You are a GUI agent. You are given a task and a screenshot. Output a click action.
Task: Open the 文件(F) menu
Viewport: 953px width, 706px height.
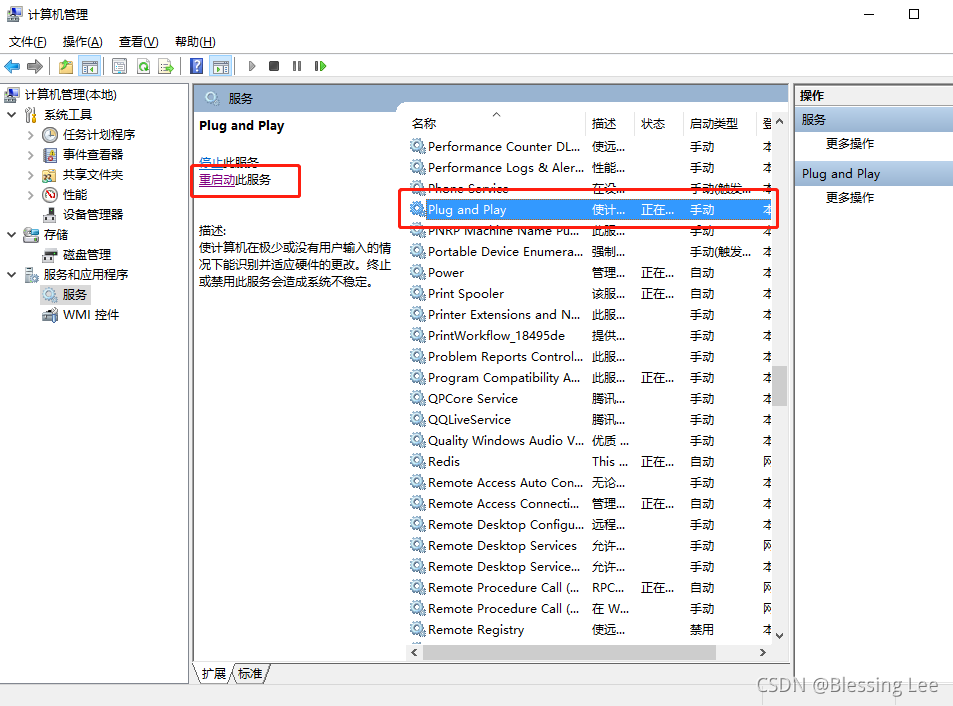click(27, 41)
